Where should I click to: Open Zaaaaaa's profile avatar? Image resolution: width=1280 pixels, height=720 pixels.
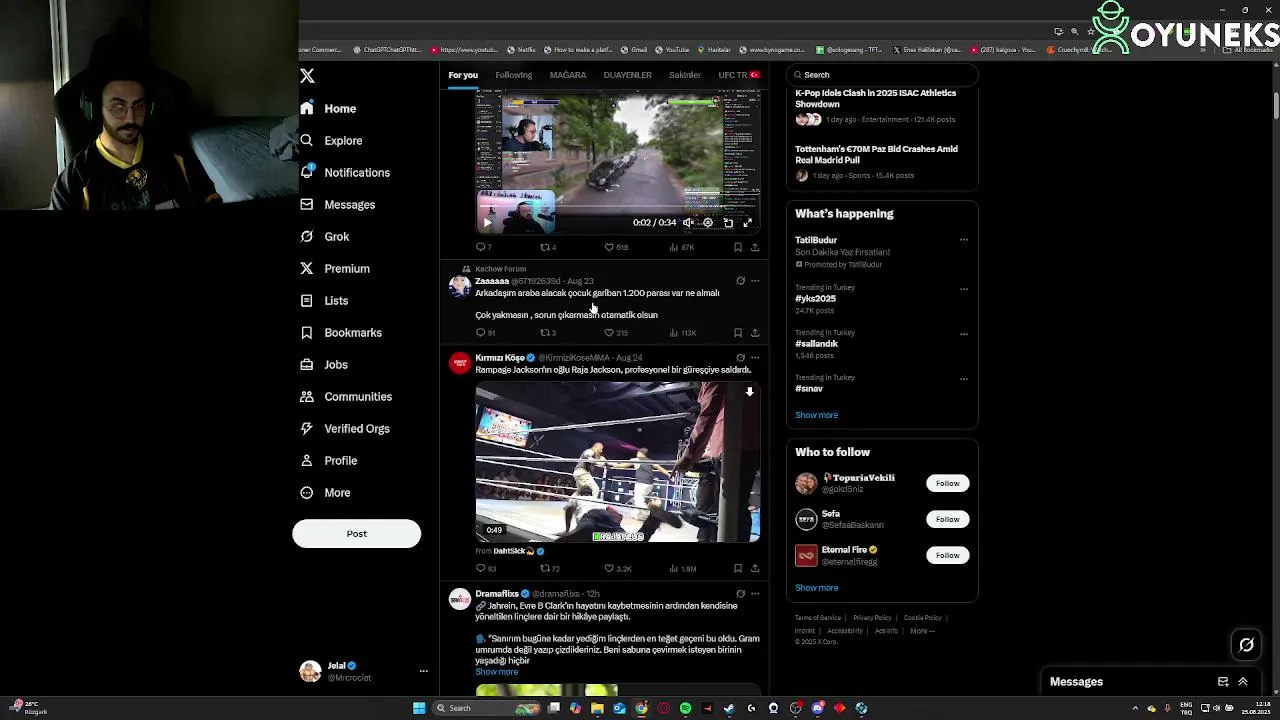(x=460, y=287)
